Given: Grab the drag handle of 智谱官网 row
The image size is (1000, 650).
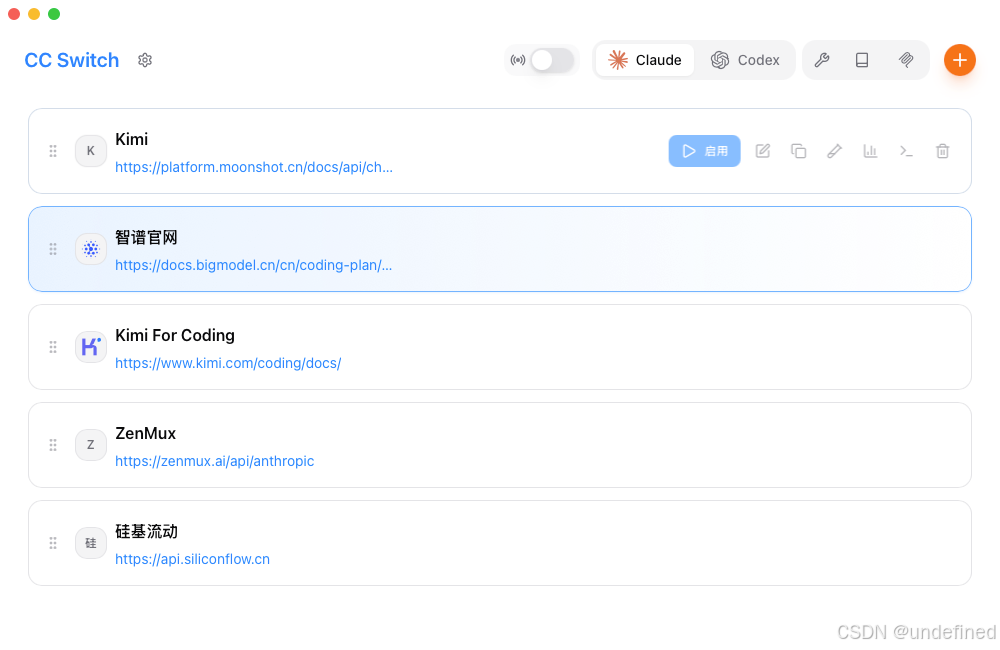Looking at the screenshot, I should coord(53,249).
